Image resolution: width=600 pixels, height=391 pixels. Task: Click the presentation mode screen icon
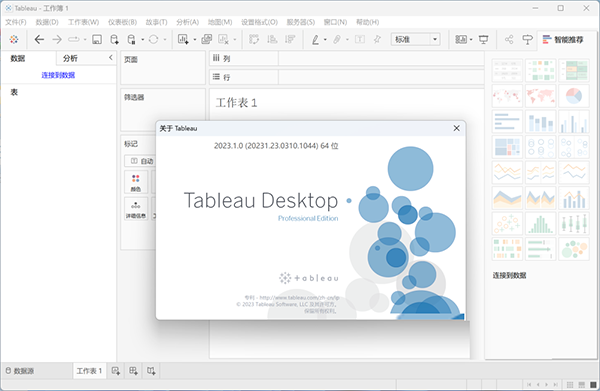484,39
